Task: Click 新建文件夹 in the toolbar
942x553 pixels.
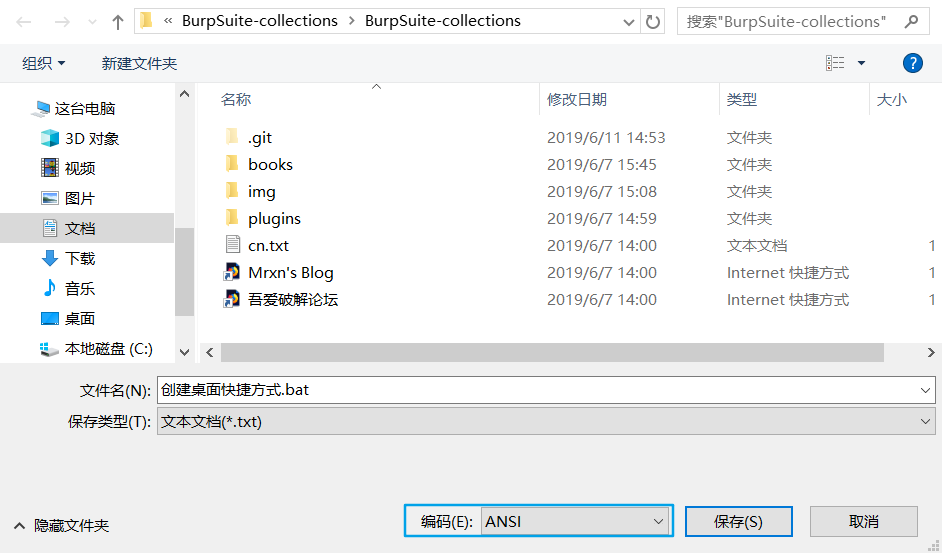Action: [x=139, y=63]
